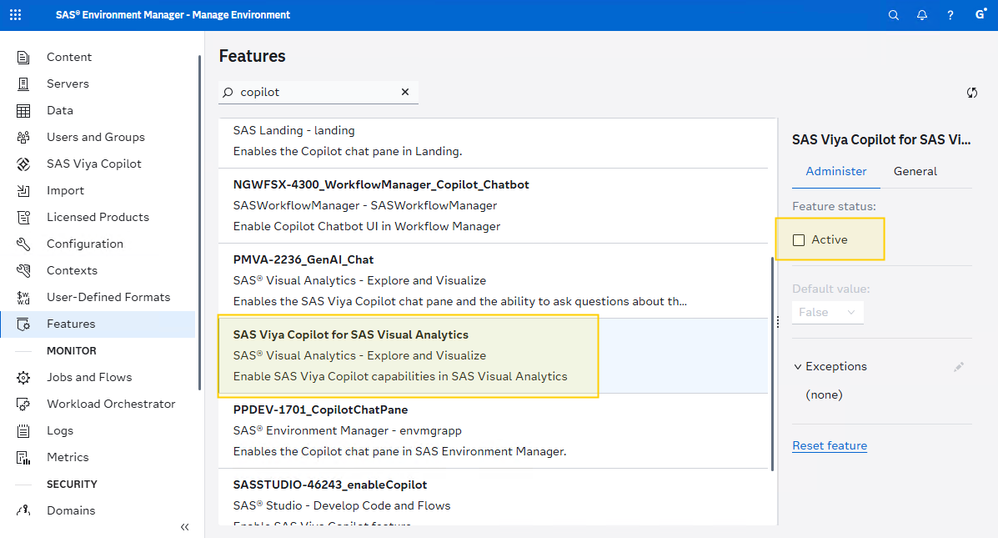This screenshot has width=998, height=538.
Task: Click the panel splitter handle dots
Action: (x=778, y=322)
